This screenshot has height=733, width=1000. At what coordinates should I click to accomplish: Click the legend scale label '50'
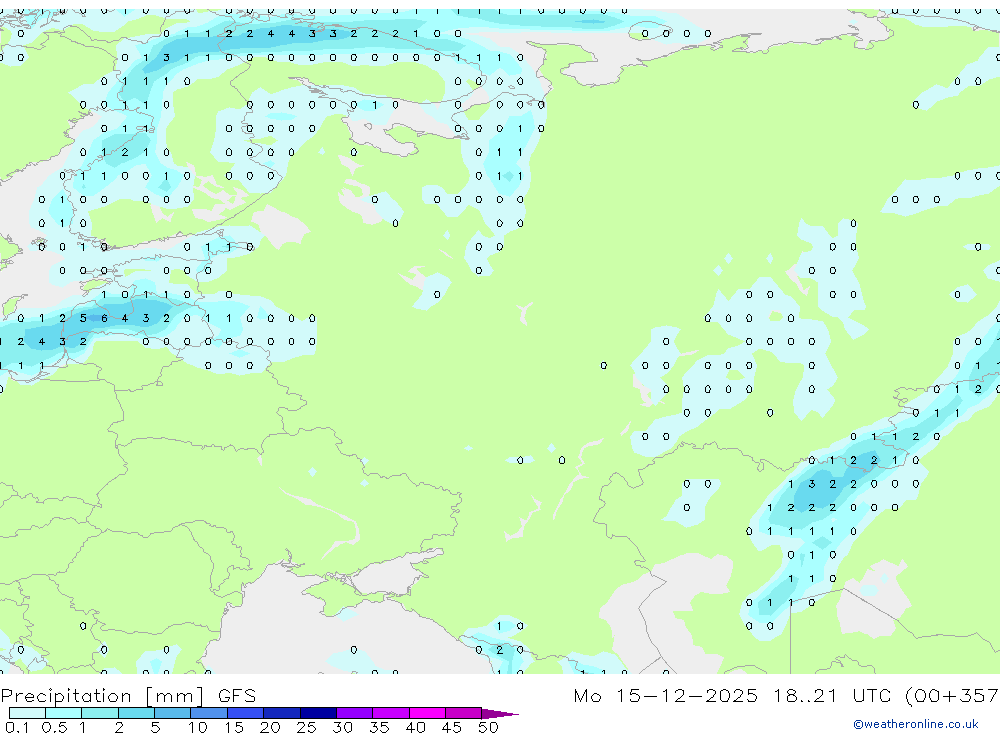pos(488,727)
